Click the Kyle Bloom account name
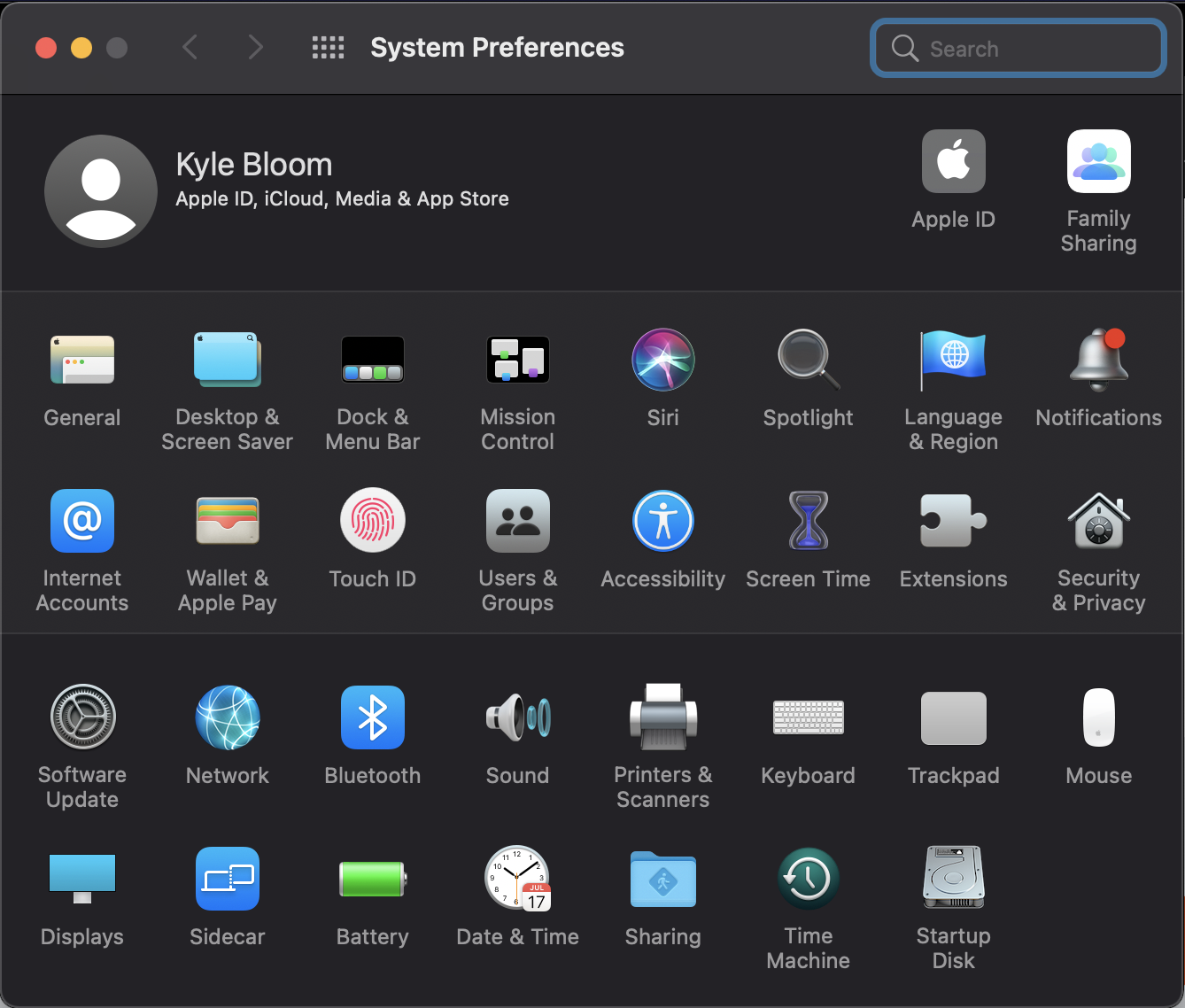 coord(254,165)
